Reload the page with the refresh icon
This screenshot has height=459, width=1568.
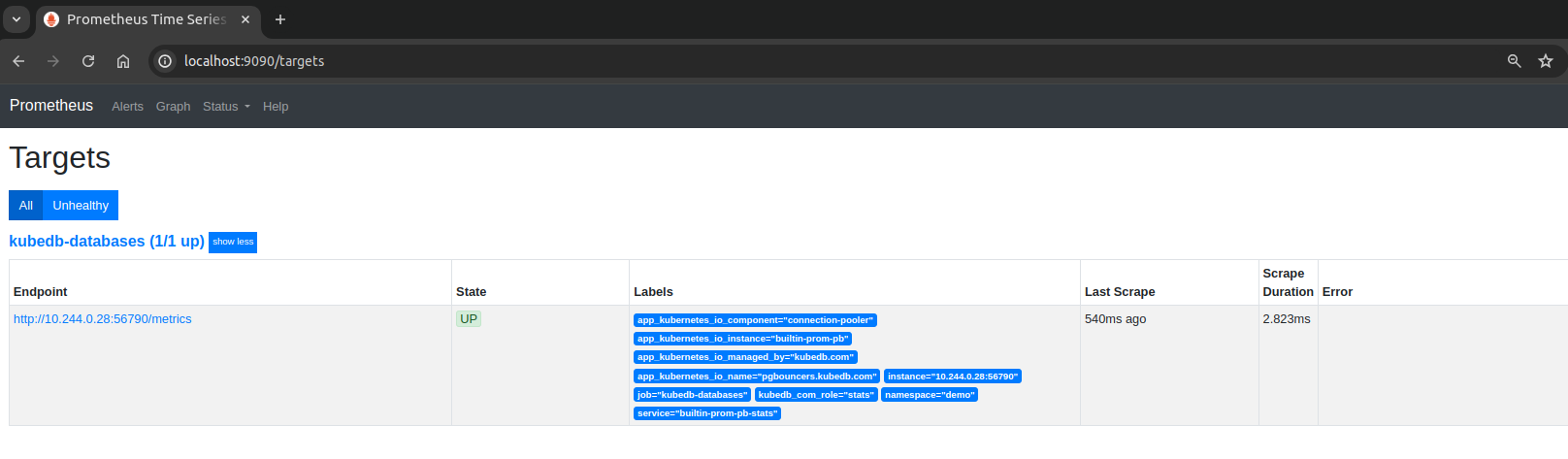click(x=88, y=61)
